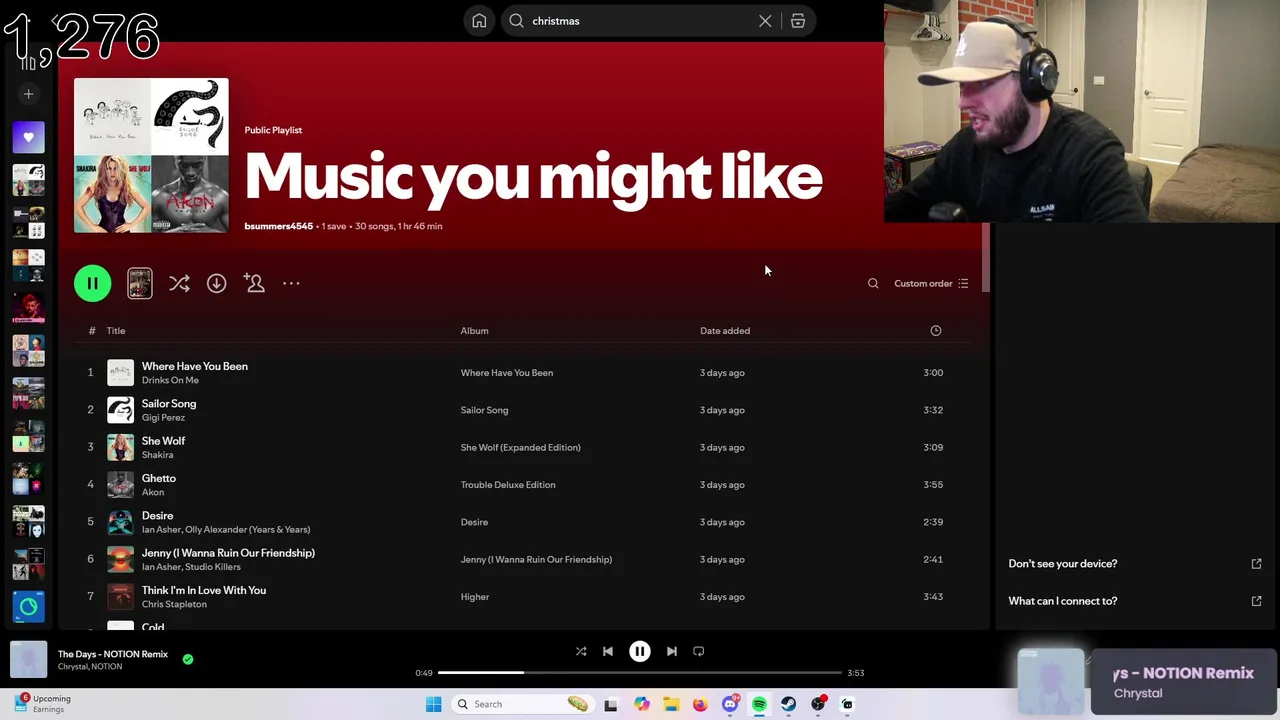Toggle the green saved checkmark for The Days
This screenshot has height=720, width=1280.
188,659
